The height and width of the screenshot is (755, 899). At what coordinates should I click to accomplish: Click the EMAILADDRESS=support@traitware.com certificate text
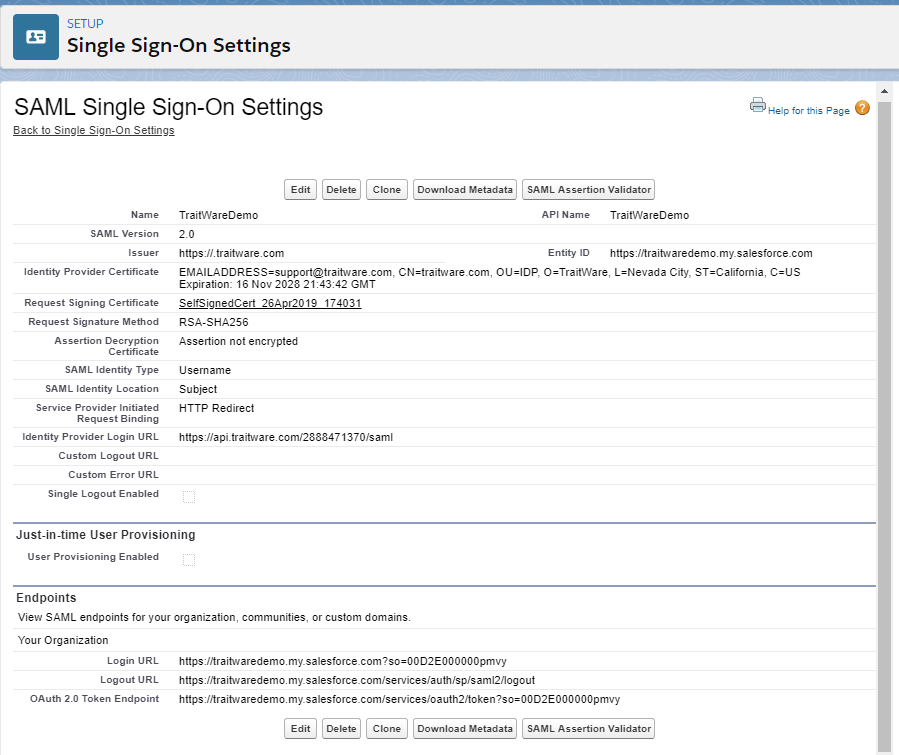click(490, 272)
